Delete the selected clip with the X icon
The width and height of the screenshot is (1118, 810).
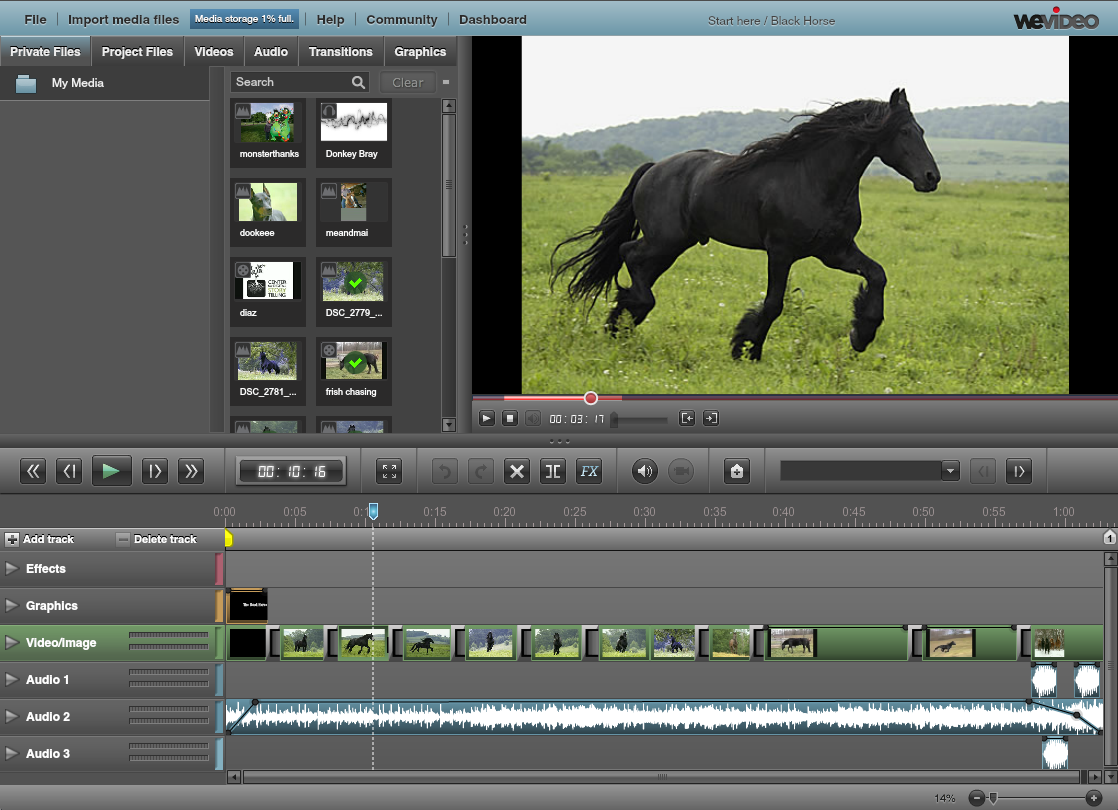click(x=516, y=471)
